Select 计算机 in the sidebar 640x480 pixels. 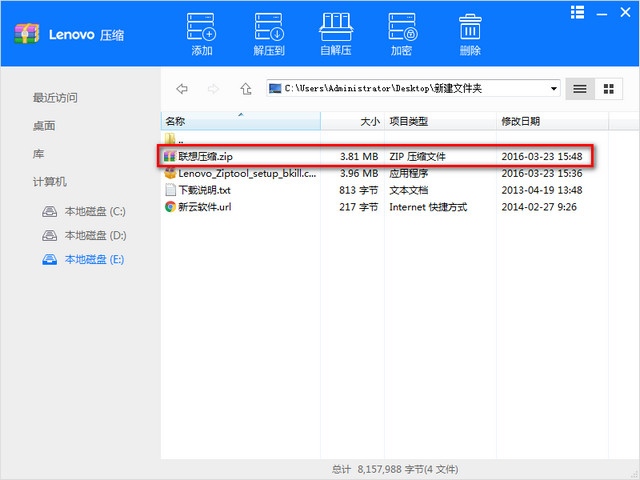[50, 182]
